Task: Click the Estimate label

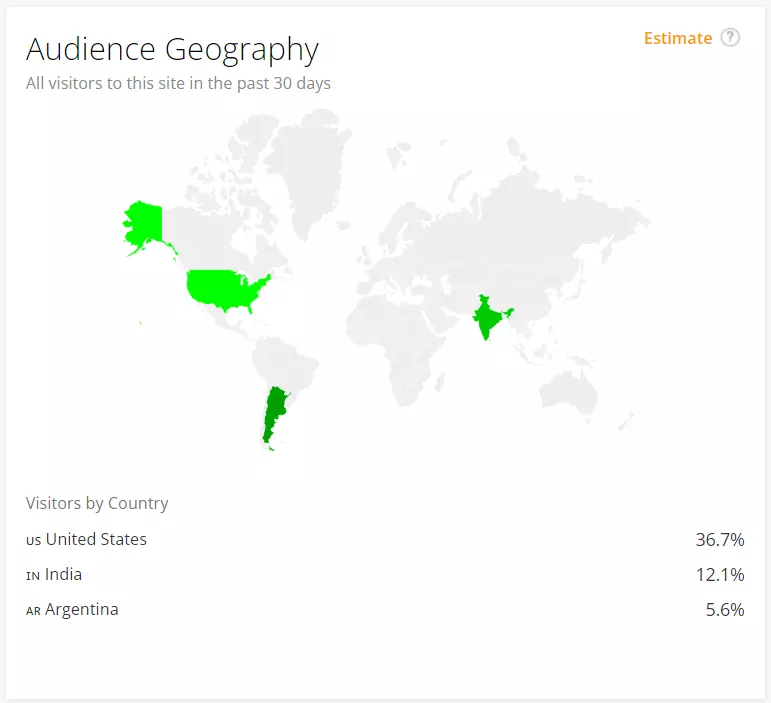Action: tap(677, 38)
